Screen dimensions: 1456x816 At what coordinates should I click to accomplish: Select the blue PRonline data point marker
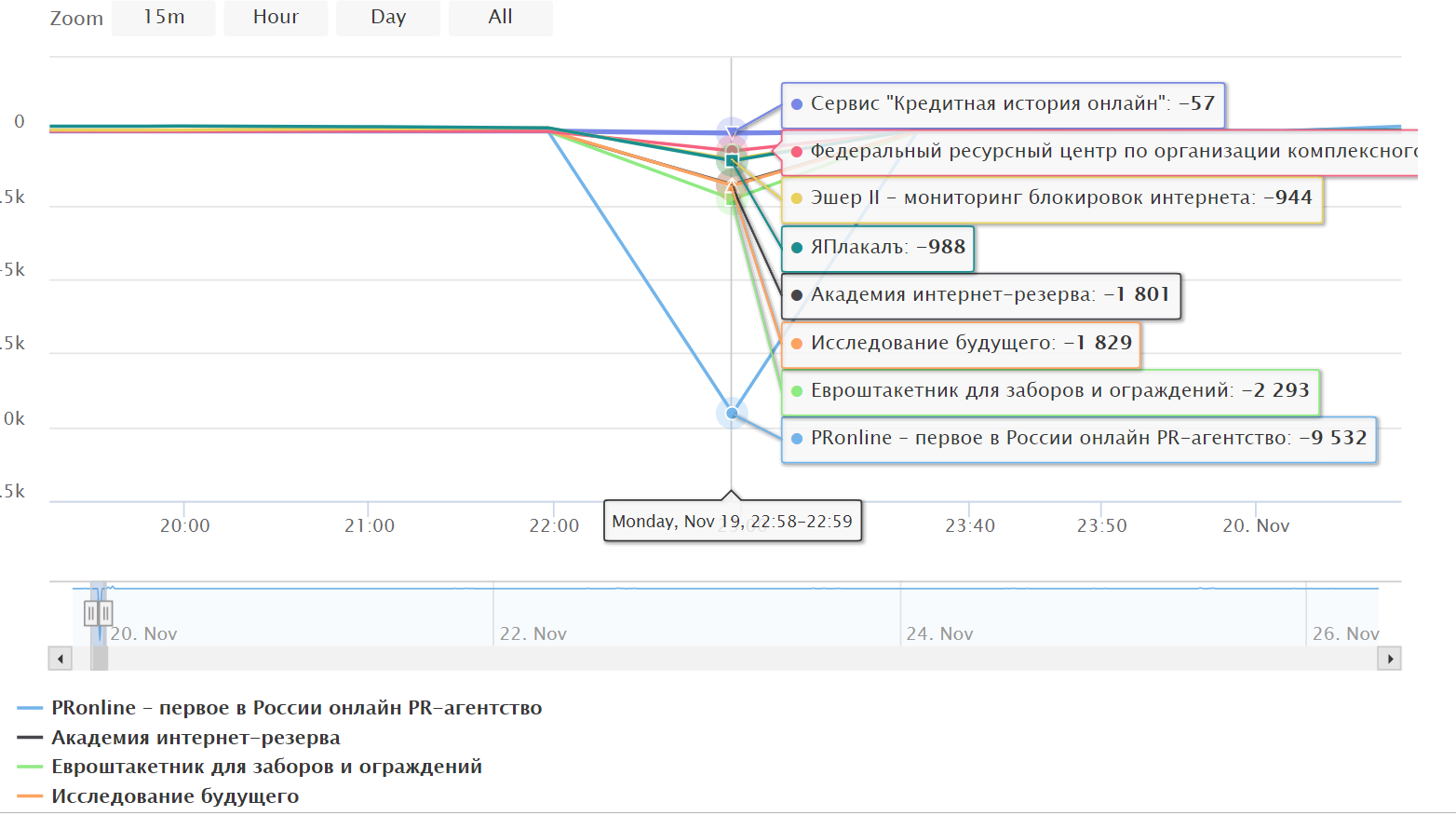[732, 413]
